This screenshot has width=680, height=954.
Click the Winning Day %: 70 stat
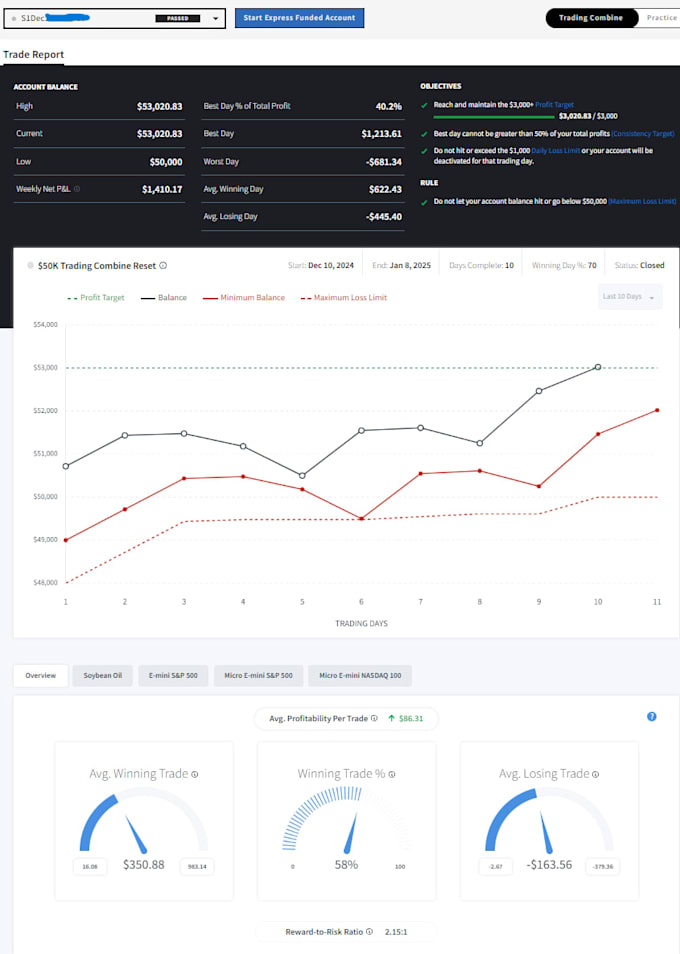click(x=564, y=265)
